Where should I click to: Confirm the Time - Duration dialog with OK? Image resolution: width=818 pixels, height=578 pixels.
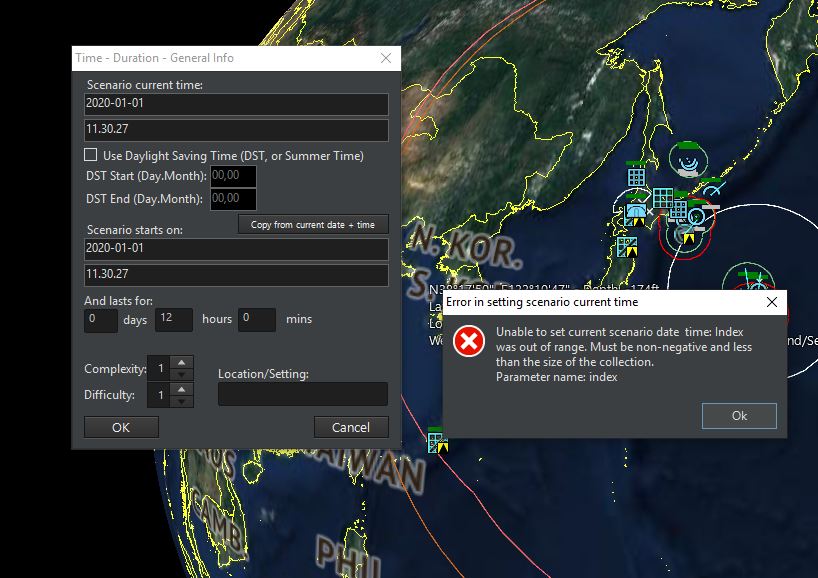coord(121,427)
